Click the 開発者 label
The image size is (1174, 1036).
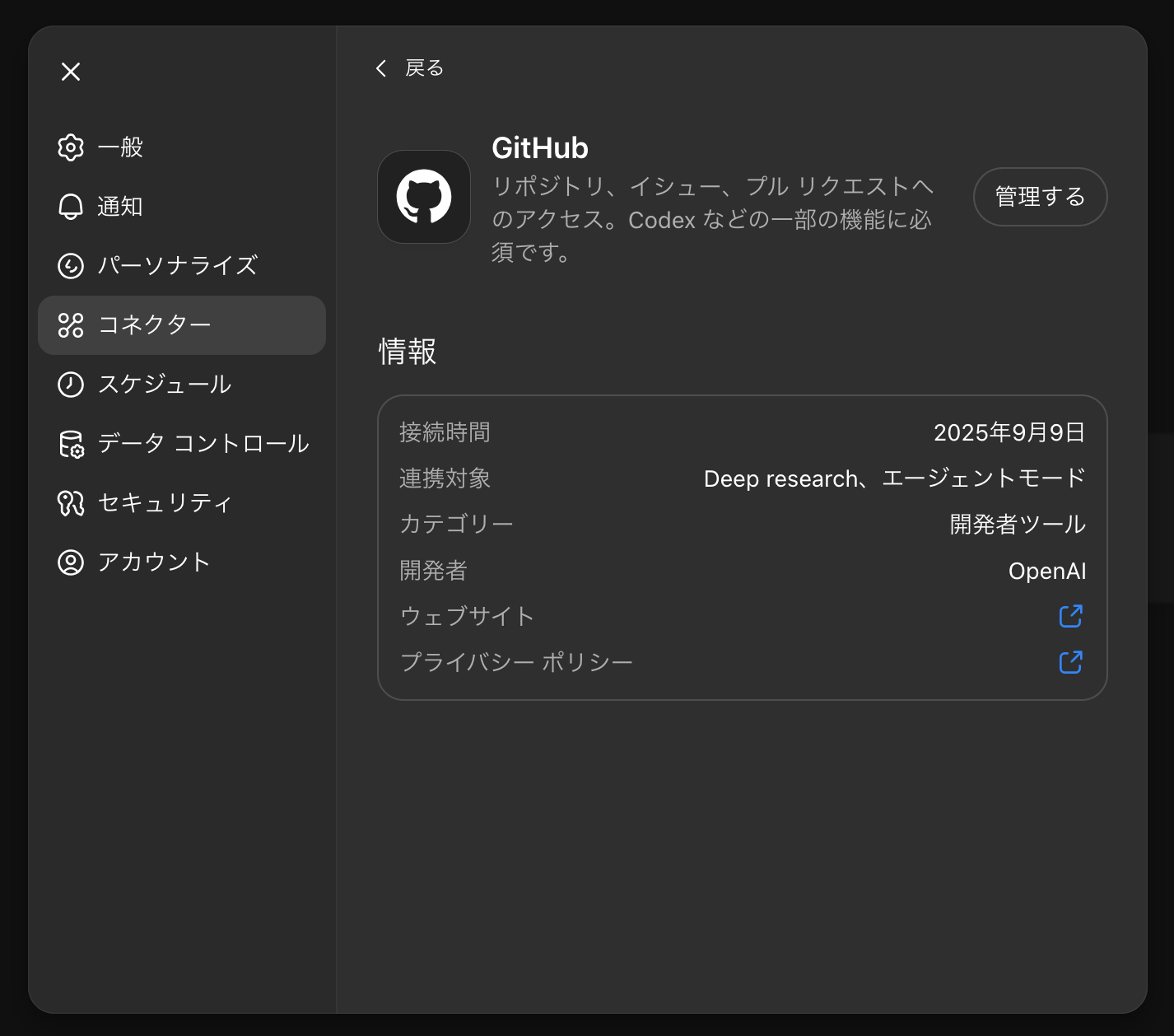point(433,571)
